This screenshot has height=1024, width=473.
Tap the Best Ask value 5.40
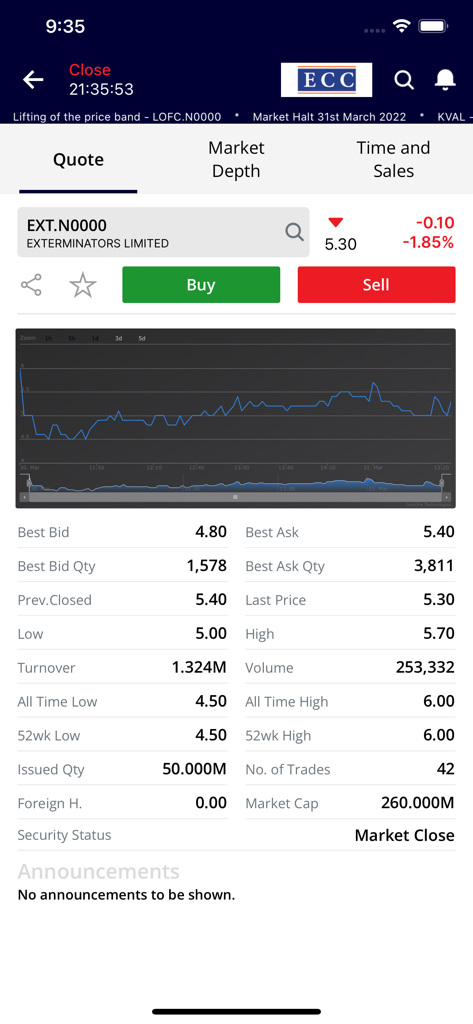pyautogui.click(x=438, y=532)
